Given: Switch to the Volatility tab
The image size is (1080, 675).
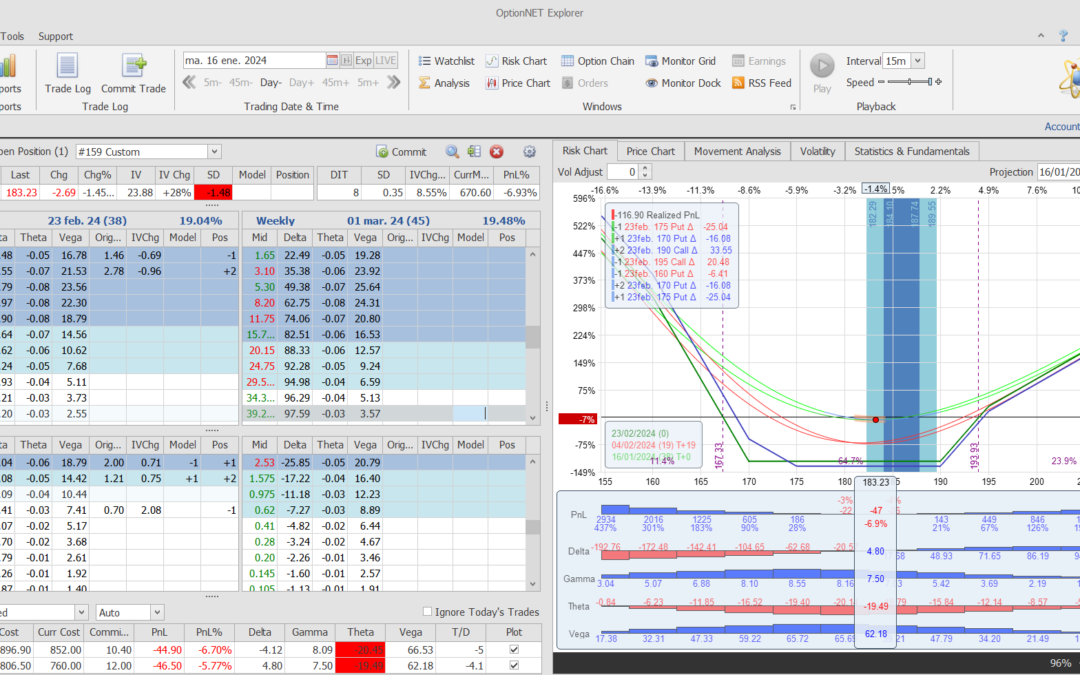Looking at the screenshot, I should point(817,151).
